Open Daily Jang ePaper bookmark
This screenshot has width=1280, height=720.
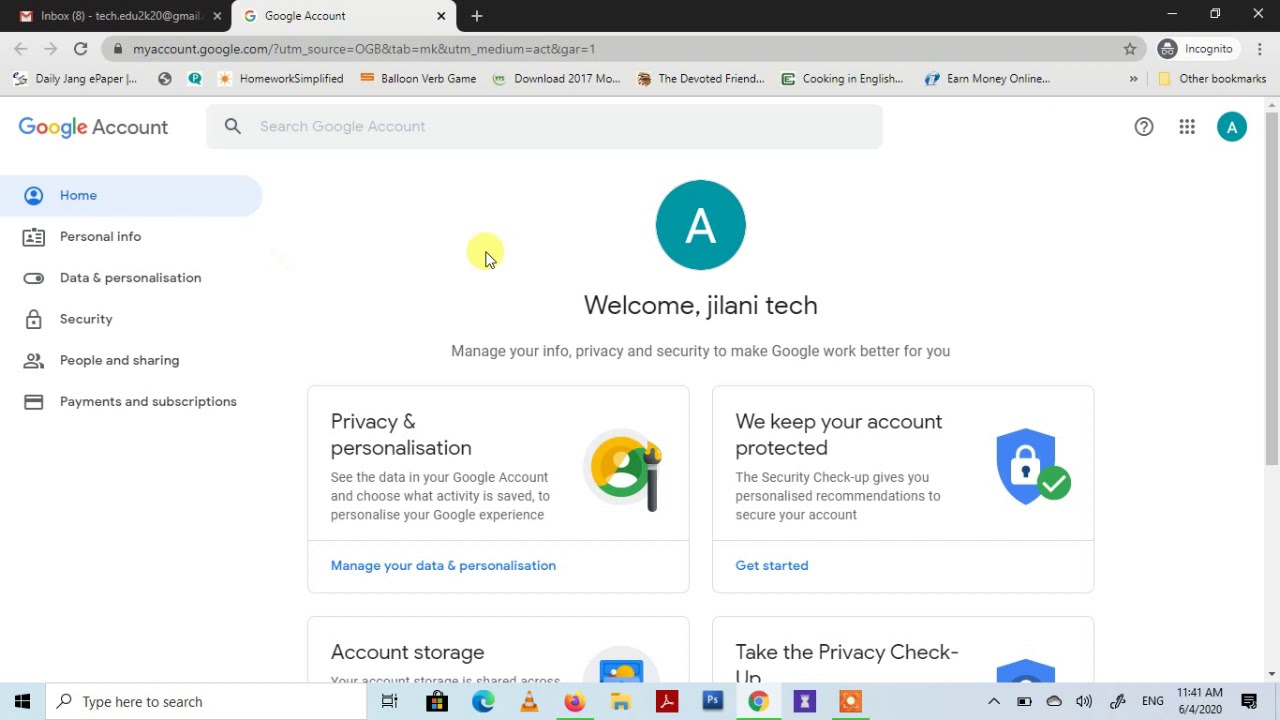coord(75,79)
